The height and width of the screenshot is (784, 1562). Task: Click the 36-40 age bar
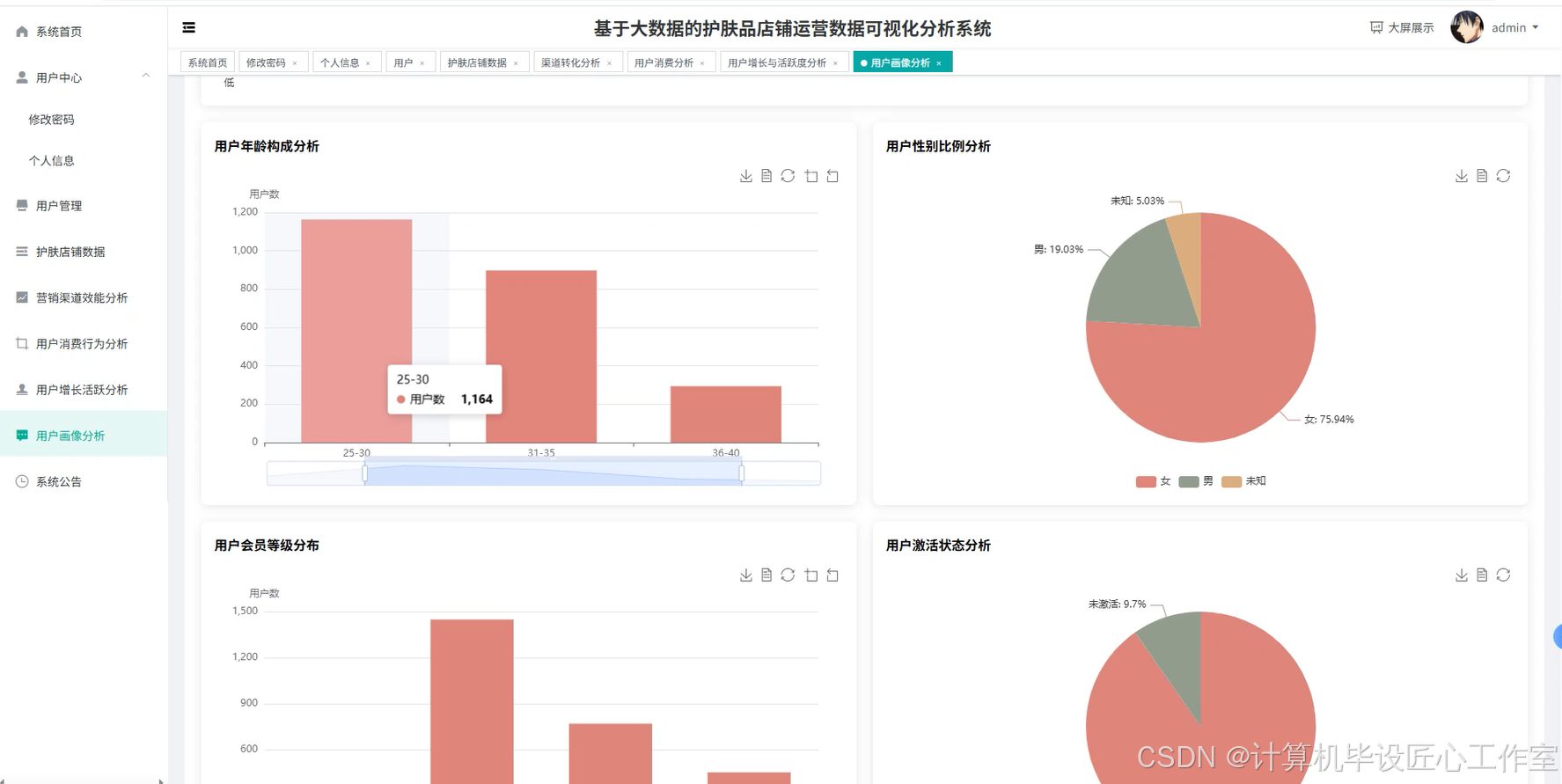point(726,414)
